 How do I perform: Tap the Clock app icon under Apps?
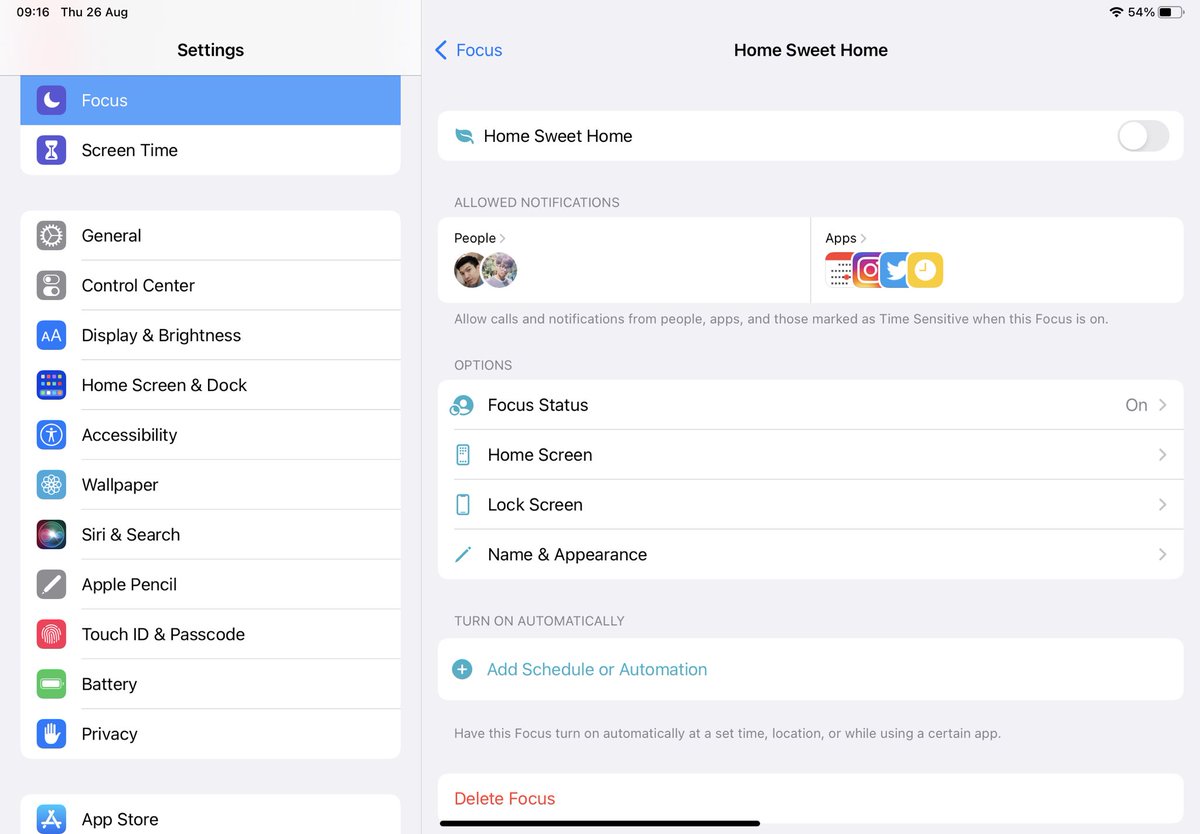pyautogui.click(x=923, y=270)
